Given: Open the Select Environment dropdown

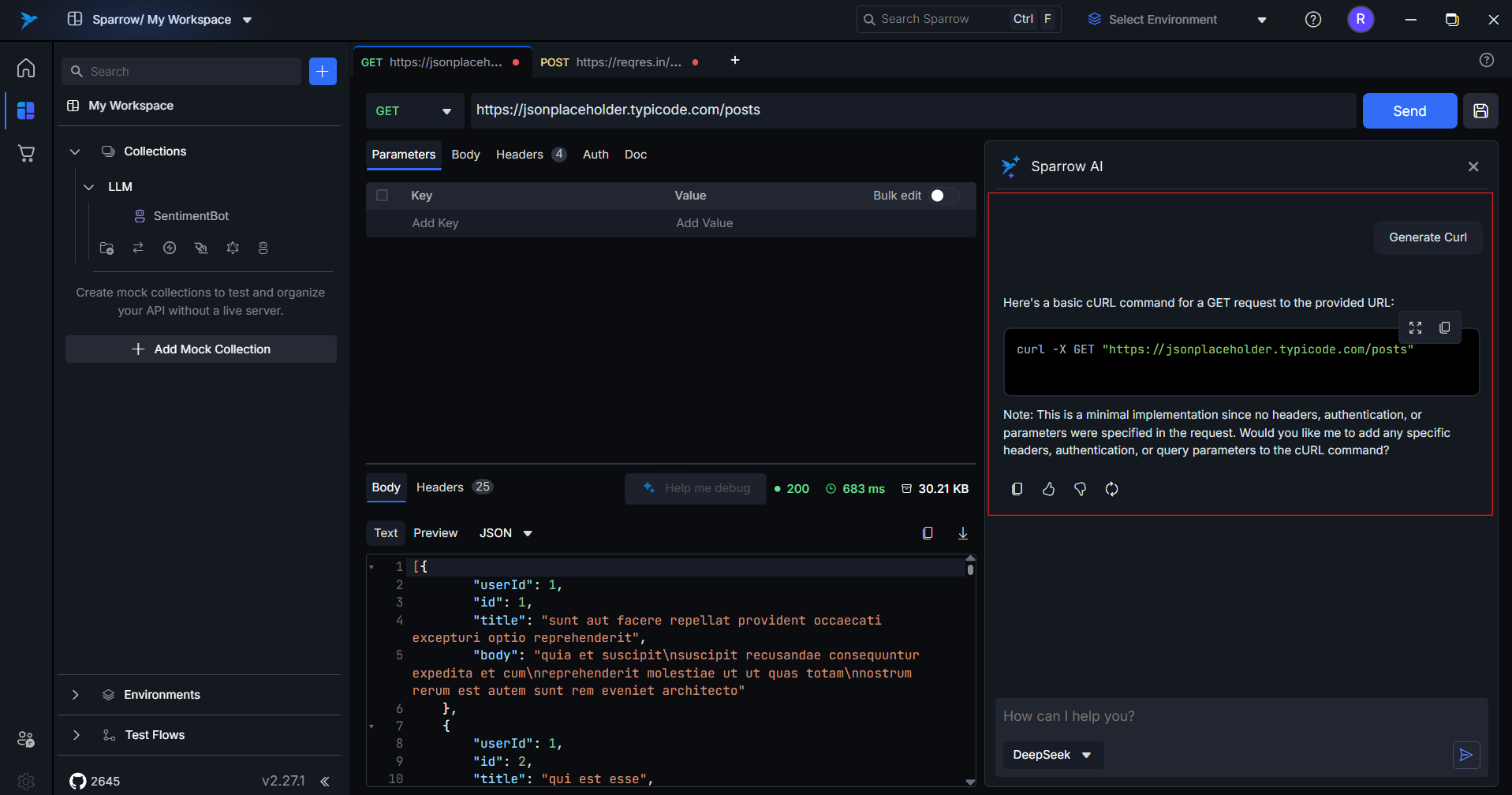Looking at the screenshot, I should point(1177,20).
